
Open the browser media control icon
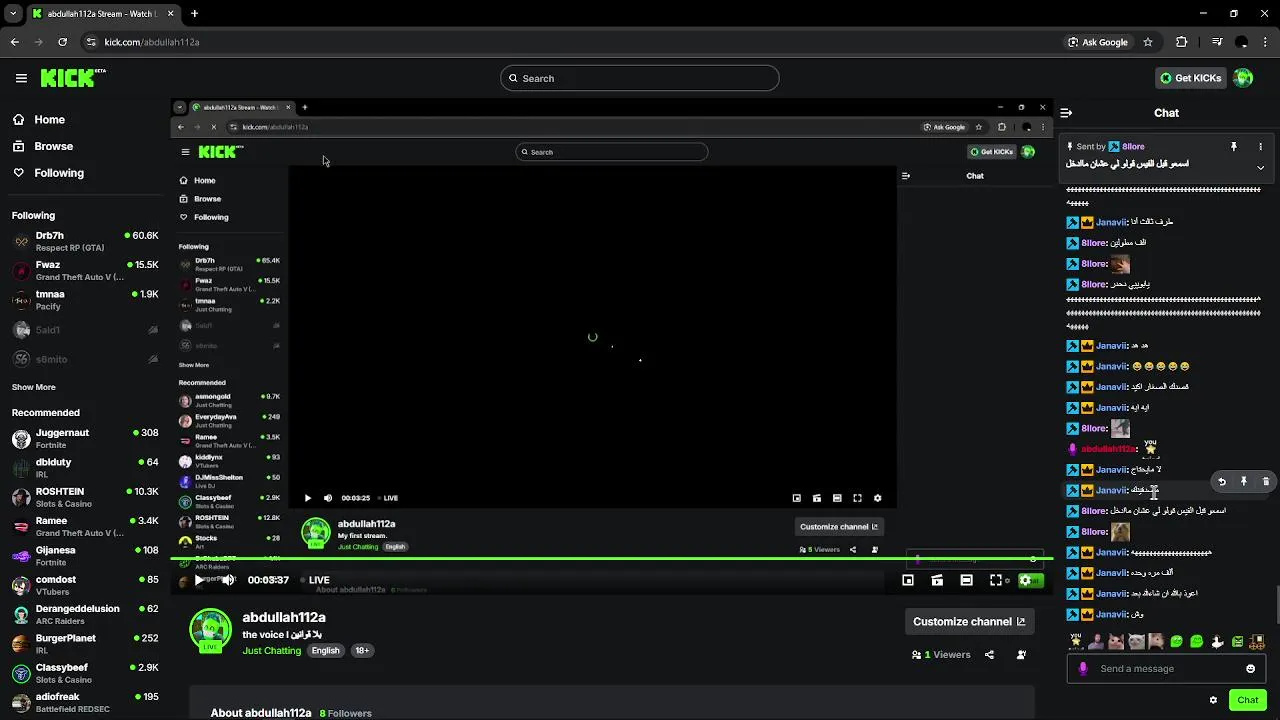[x=1217, y=42]
